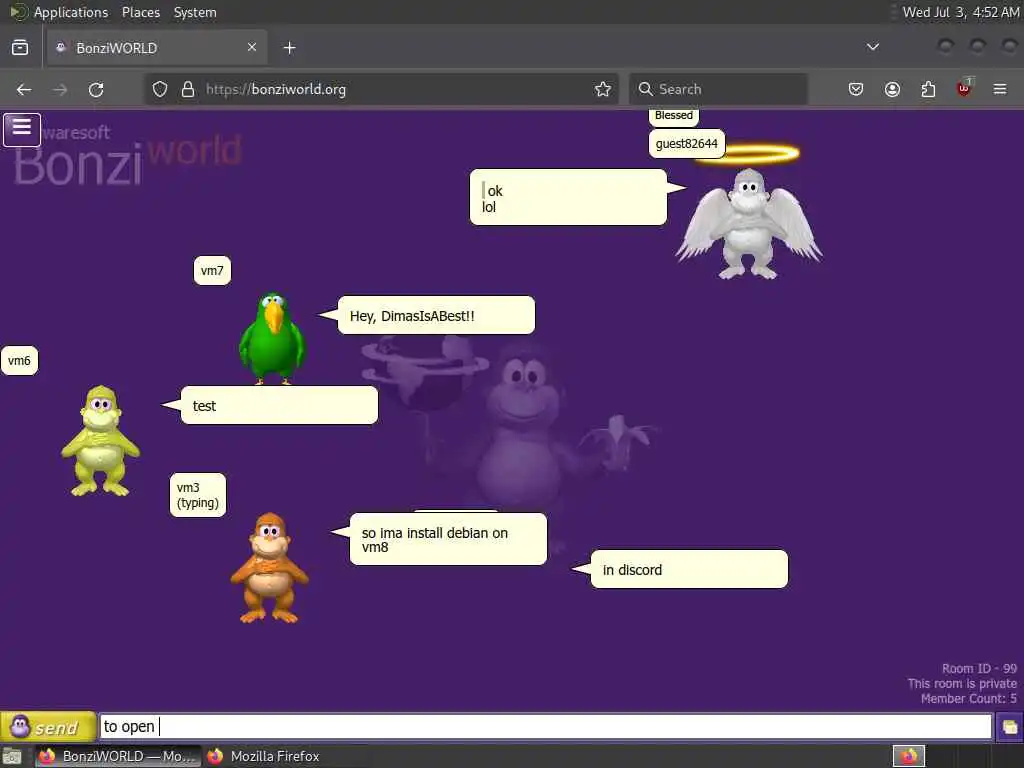Viewport: 1024px width, 768px height.
Task: Click the site padlock icon
Action: pos(188,89)
